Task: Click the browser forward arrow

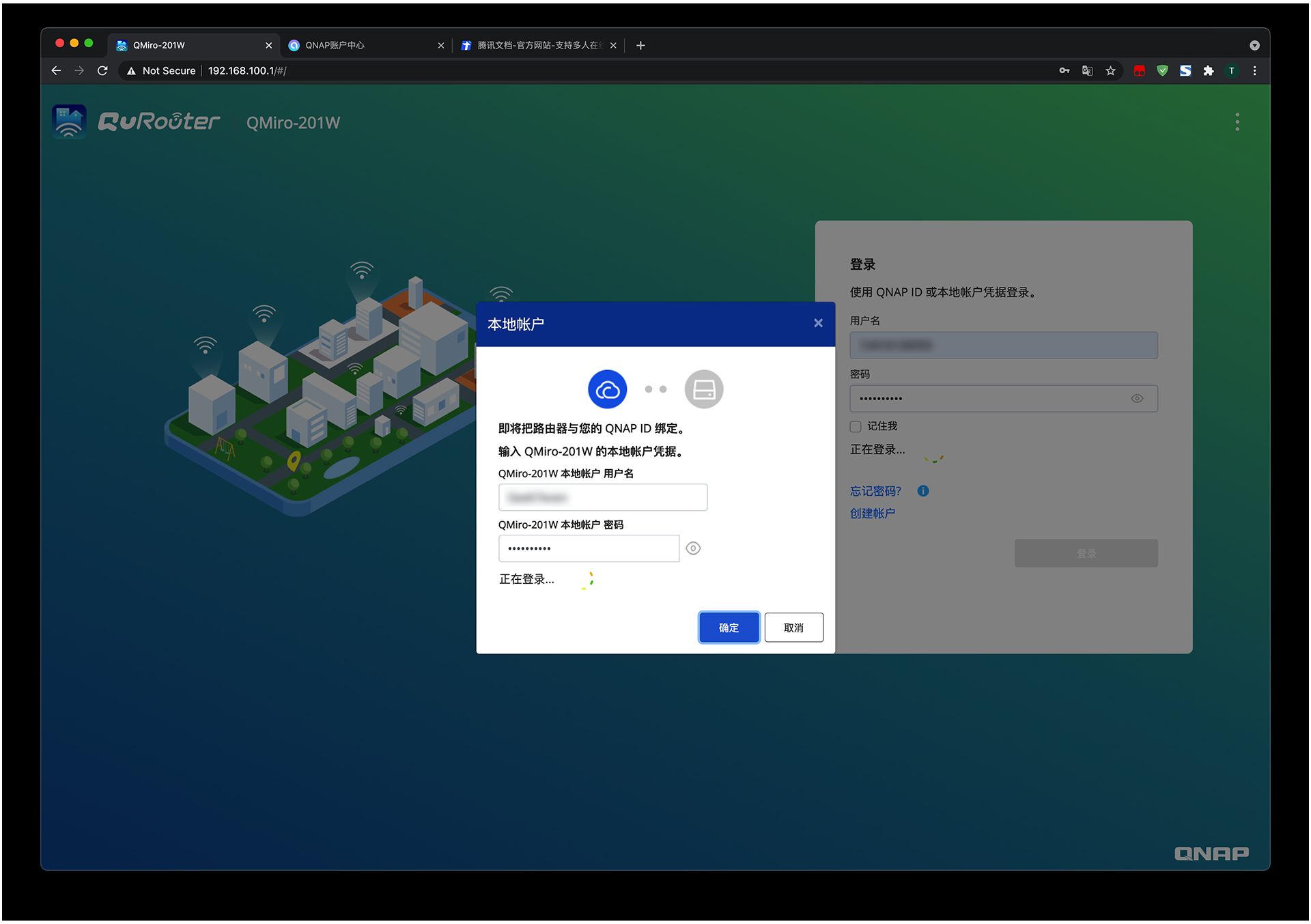Action: (x=79, y=71)
